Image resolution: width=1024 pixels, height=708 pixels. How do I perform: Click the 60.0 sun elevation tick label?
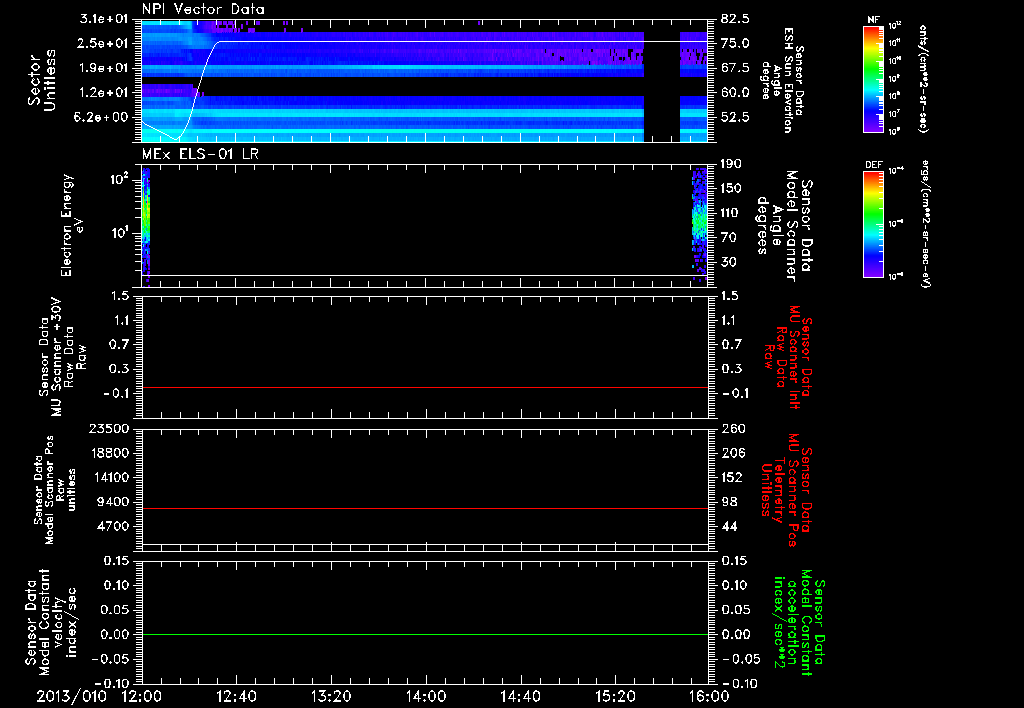735,93
